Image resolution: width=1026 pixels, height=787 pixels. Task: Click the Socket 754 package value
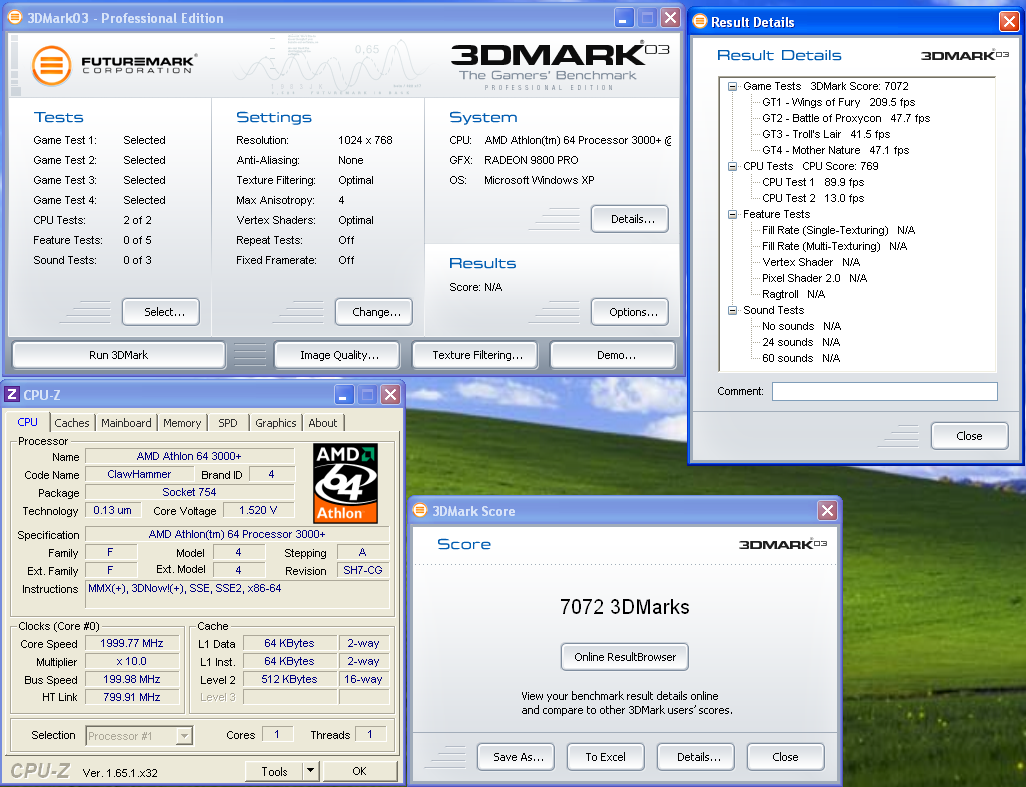[189, 492]
